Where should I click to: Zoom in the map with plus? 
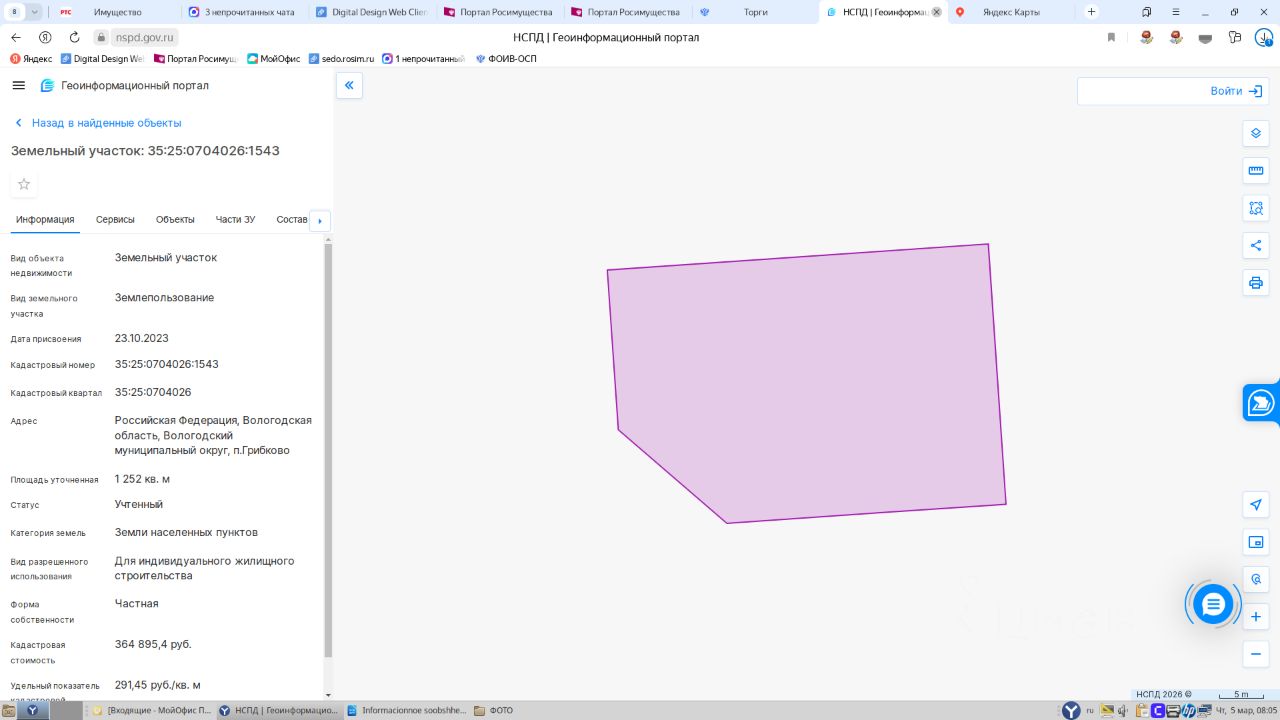(x=1256, y=617)
